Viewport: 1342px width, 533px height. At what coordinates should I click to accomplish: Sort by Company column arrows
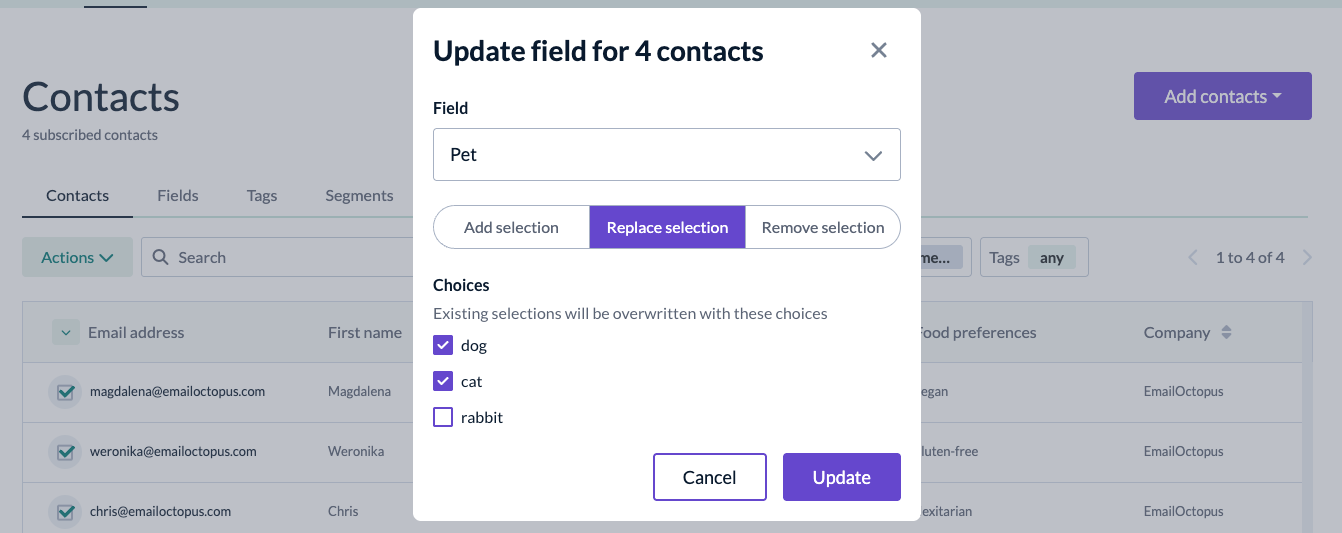coord(1227,332)
